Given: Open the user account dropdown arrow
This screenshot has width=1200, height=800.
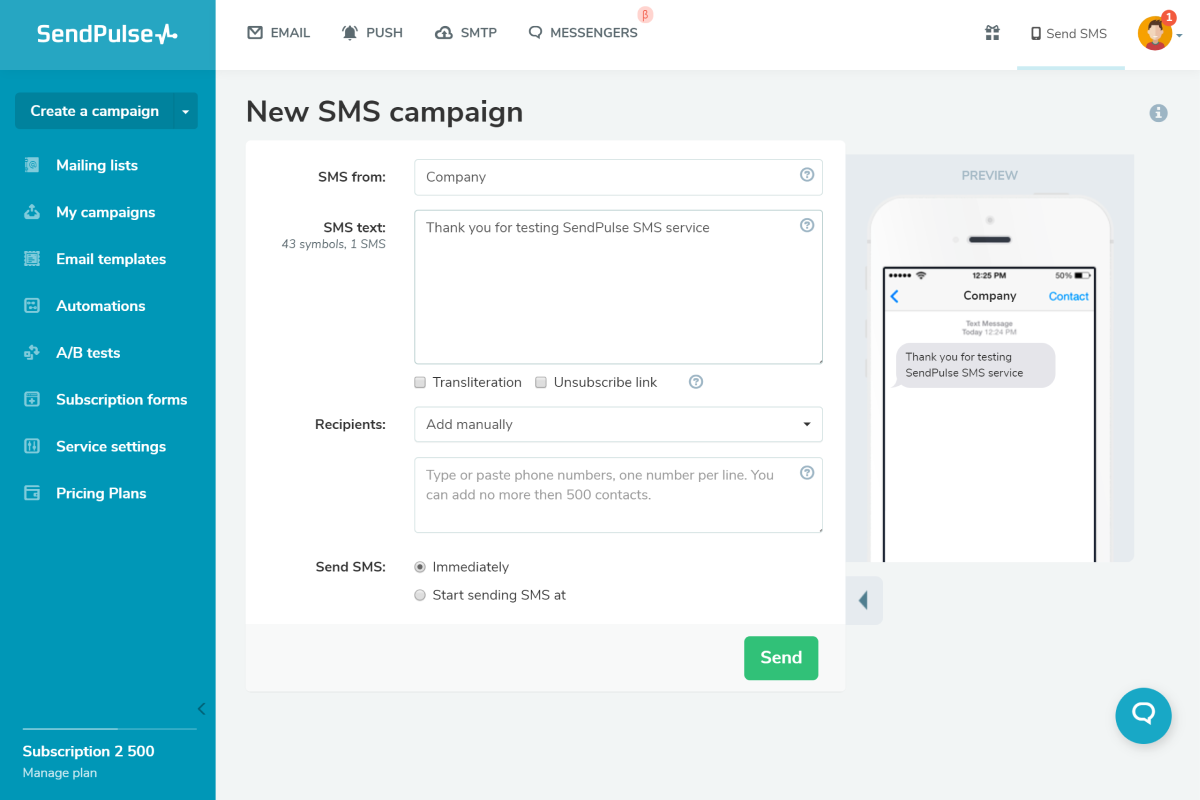Looking at the screenshot, I should pos(1180,35).
